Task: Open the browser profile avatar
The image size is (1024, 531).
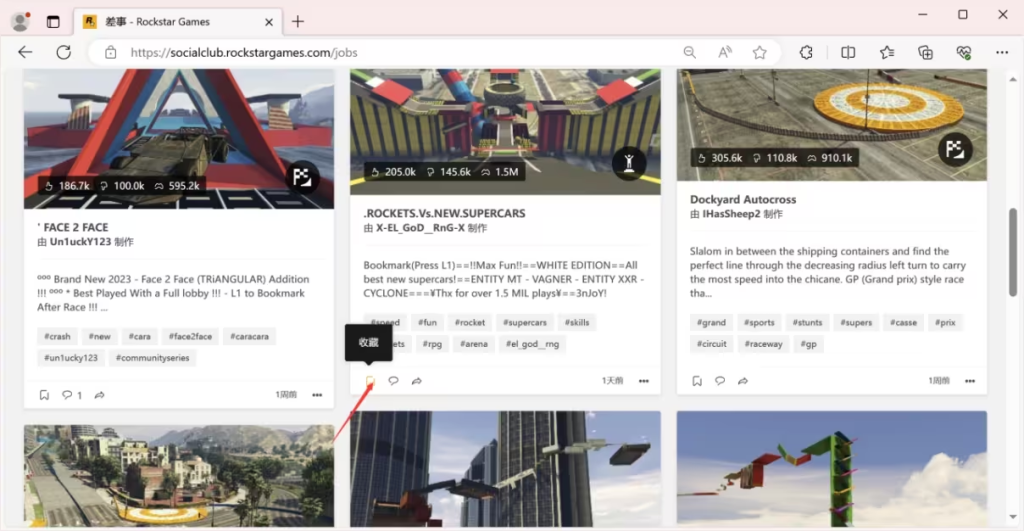Action: (x=21, y=22)
